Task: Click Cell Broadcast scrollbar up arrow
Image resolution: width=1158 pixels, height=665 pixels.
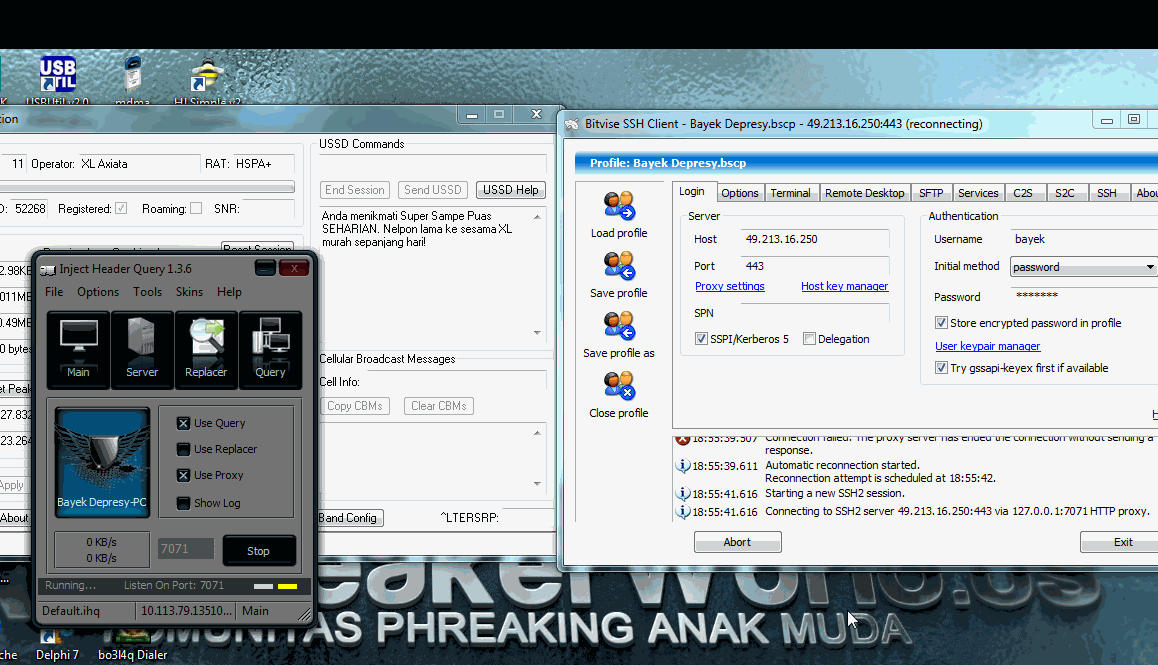Action: point(537,433)
